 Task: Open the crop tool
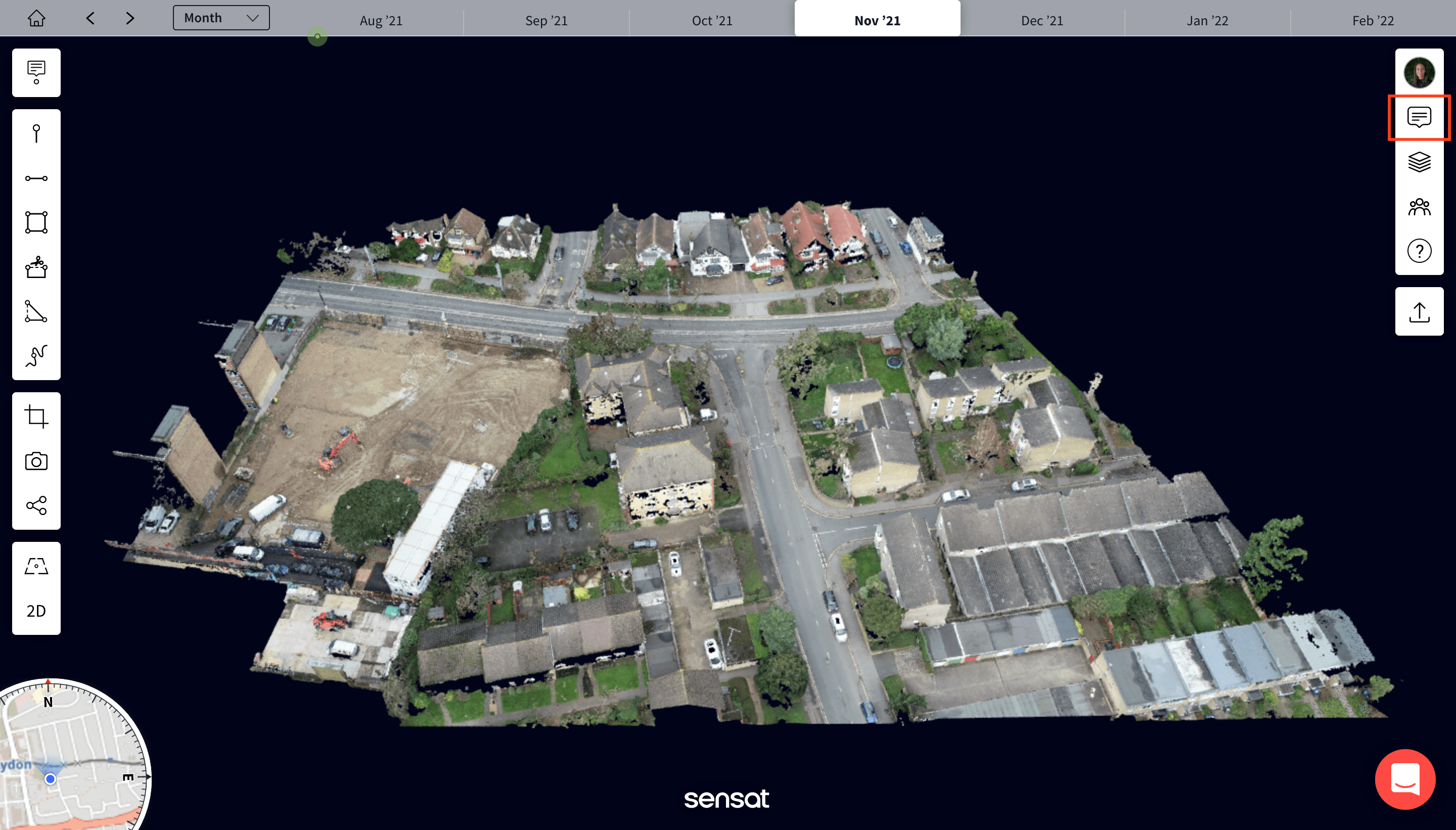click(x=36, y=417)
